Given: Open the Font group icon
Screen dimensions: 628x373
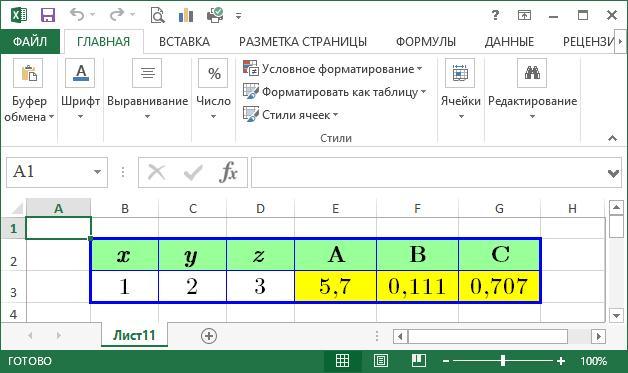Looking at the screenshot, I should (80, 73).
